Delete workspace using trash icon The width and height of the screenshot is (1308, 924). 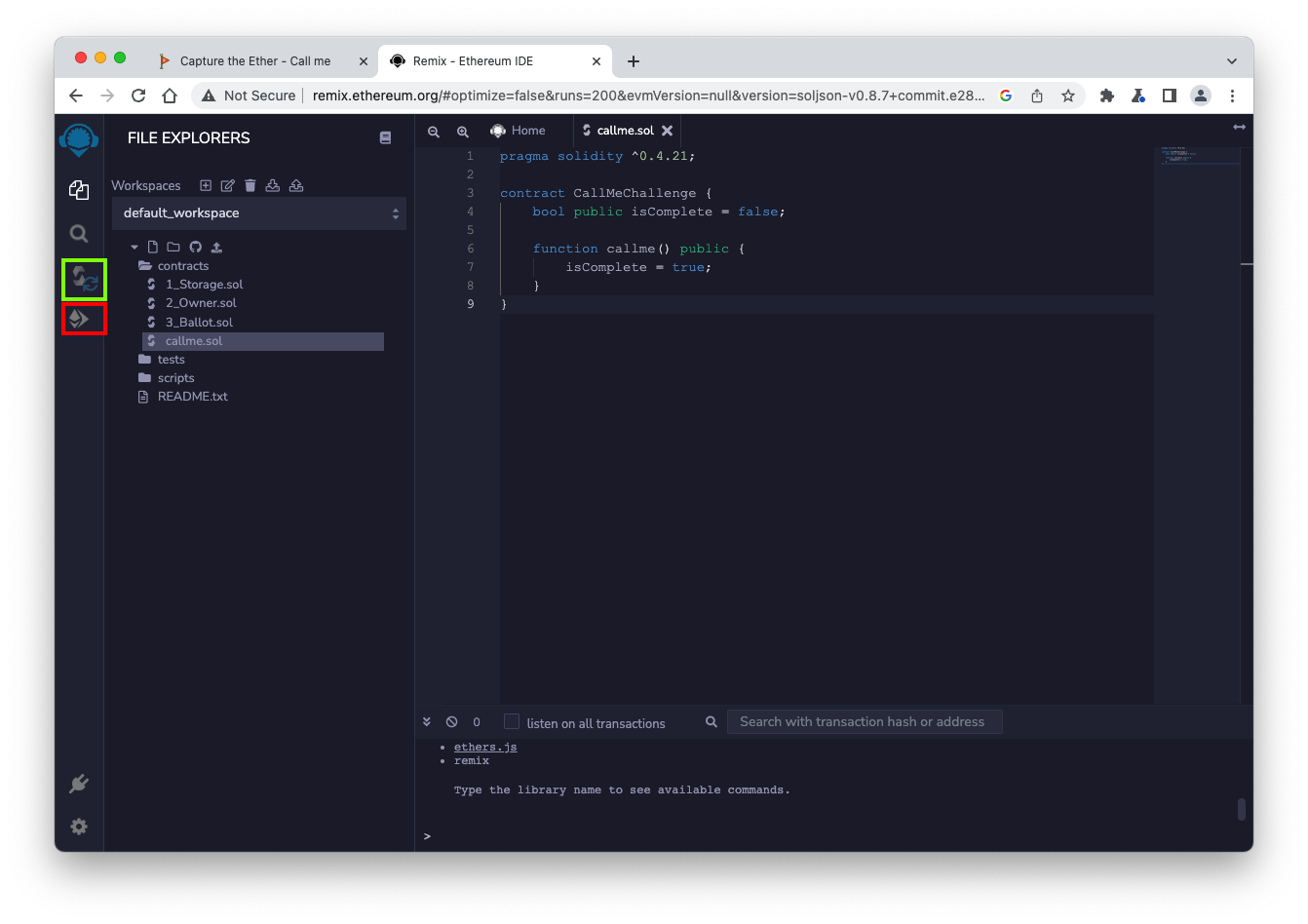click(250, 185)
